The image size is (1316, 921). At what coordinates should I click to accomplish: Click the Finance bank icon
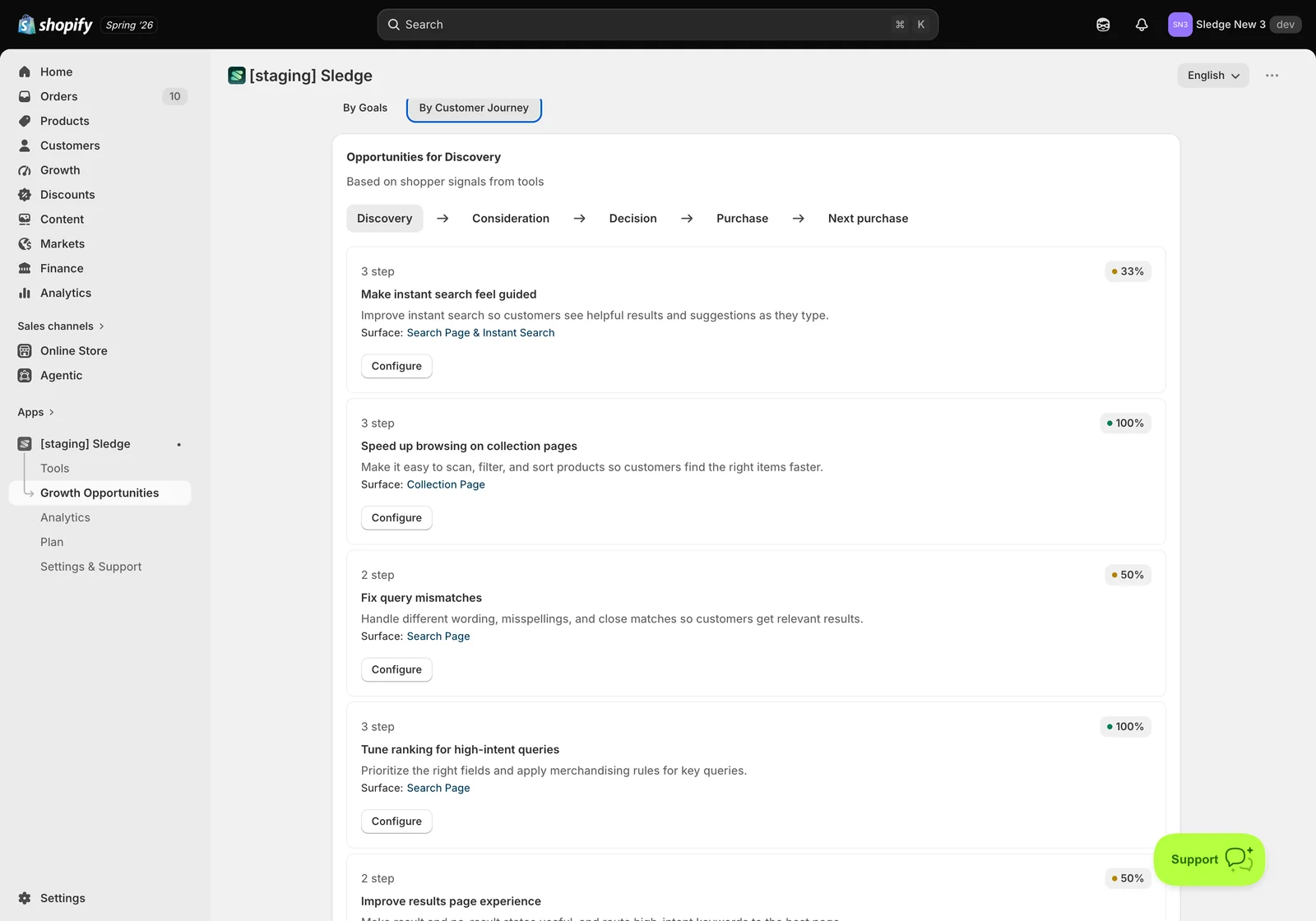(x=25, y=268)
